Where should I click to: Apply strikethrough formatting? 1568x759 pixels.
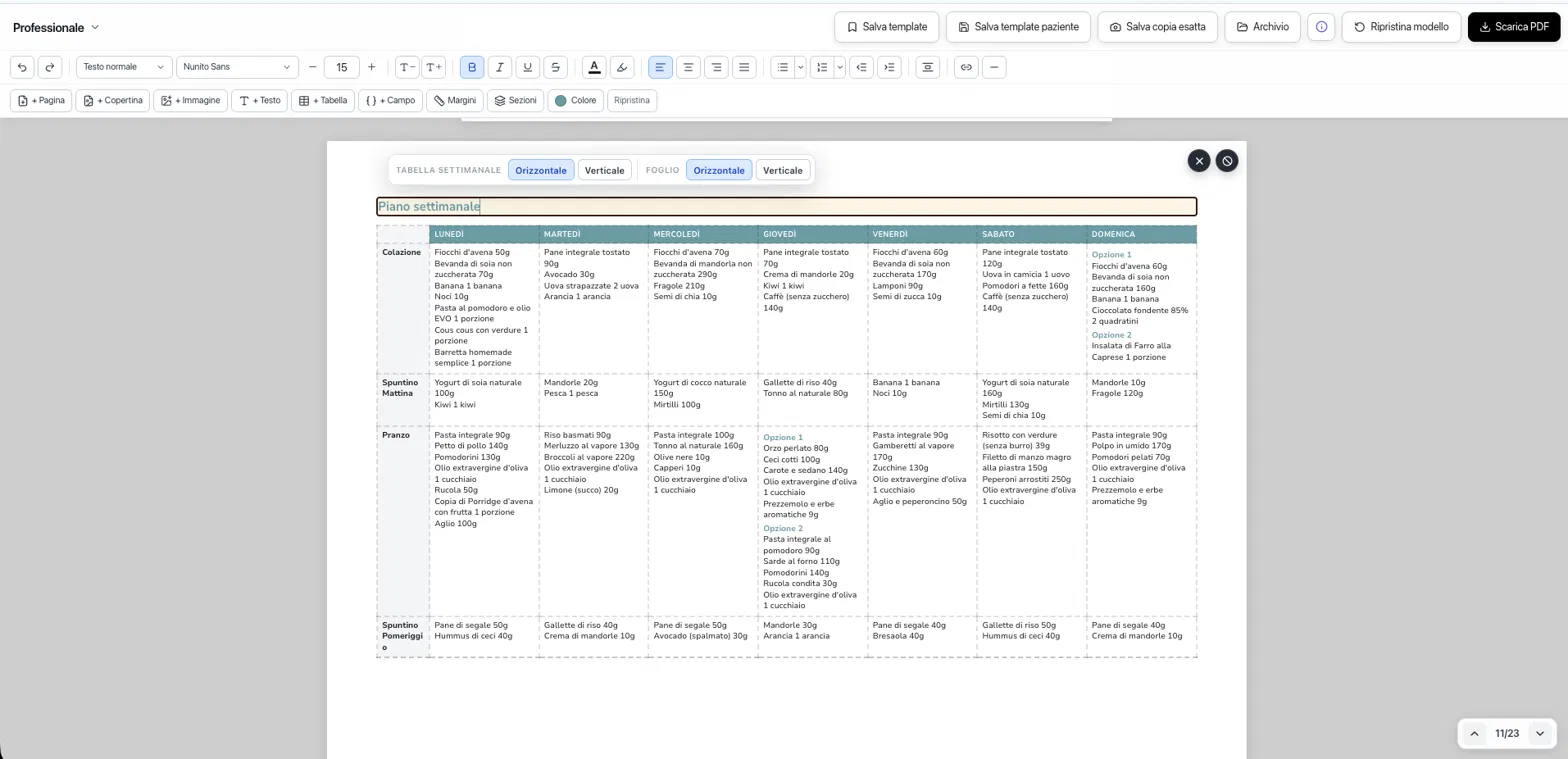pos(556,67)
